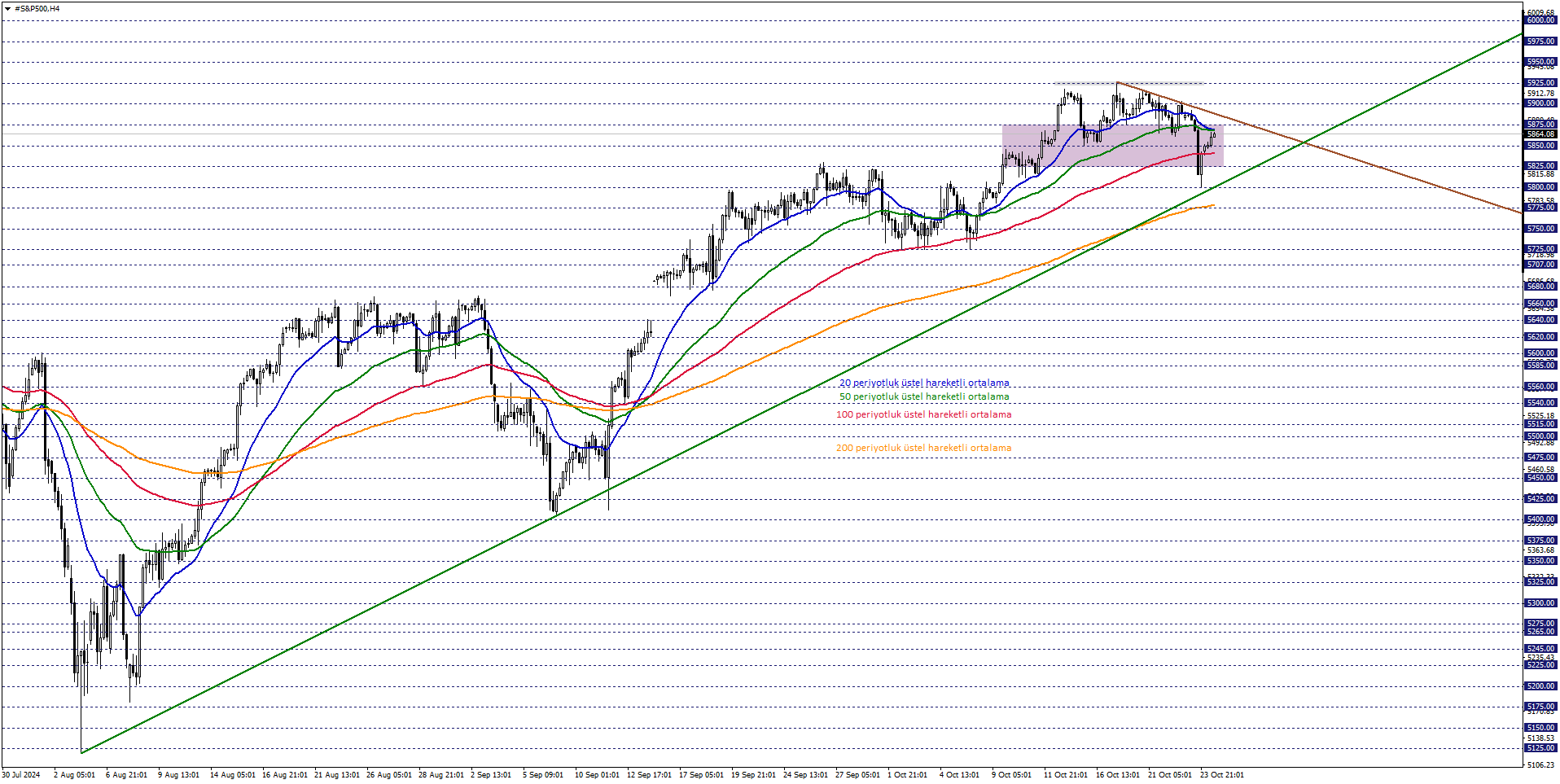Click the 19 Sep 21:01 time axis label

[x=753, y=775]
